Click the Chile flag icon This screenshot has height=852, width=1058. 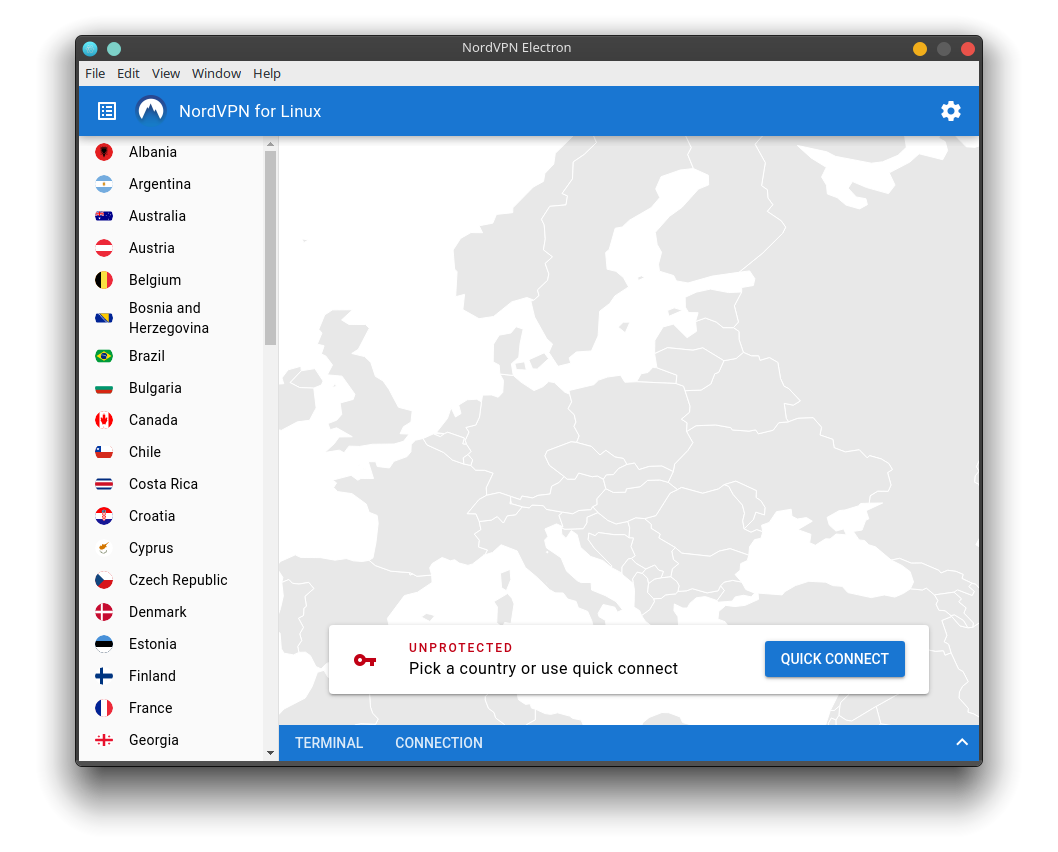tap(104, 452)
